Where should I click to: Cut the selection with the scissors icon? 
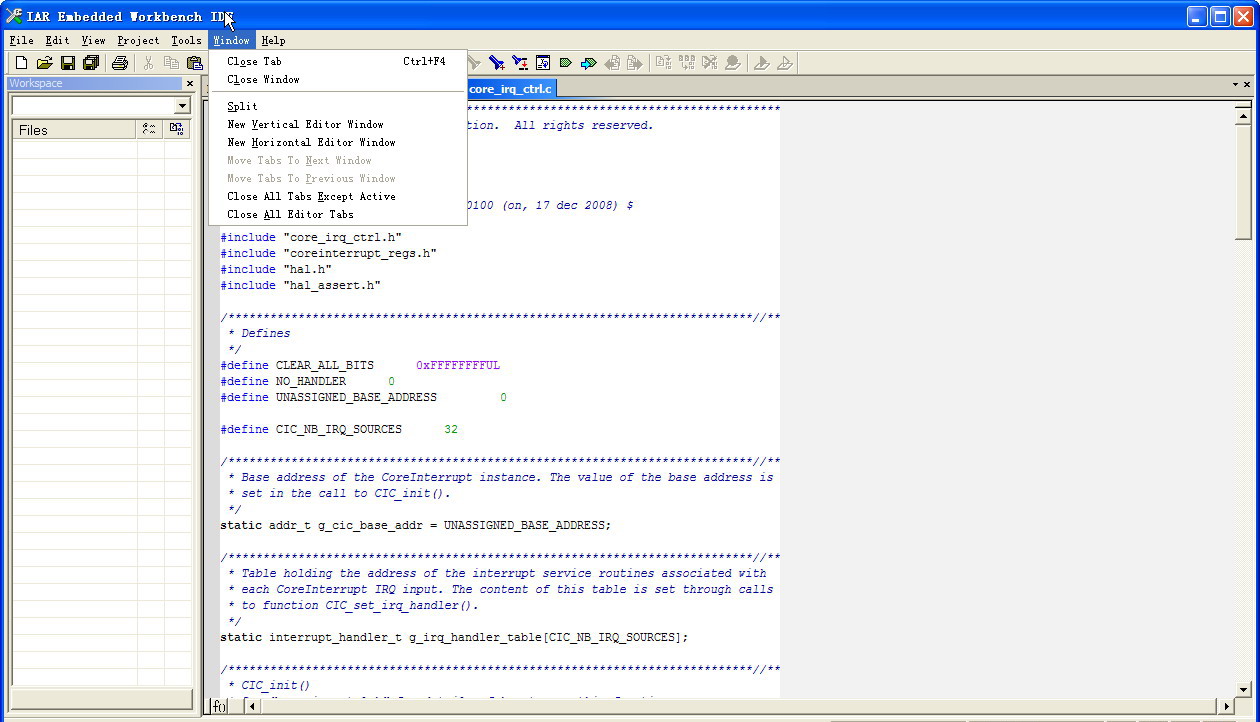[x=148, y=63]
